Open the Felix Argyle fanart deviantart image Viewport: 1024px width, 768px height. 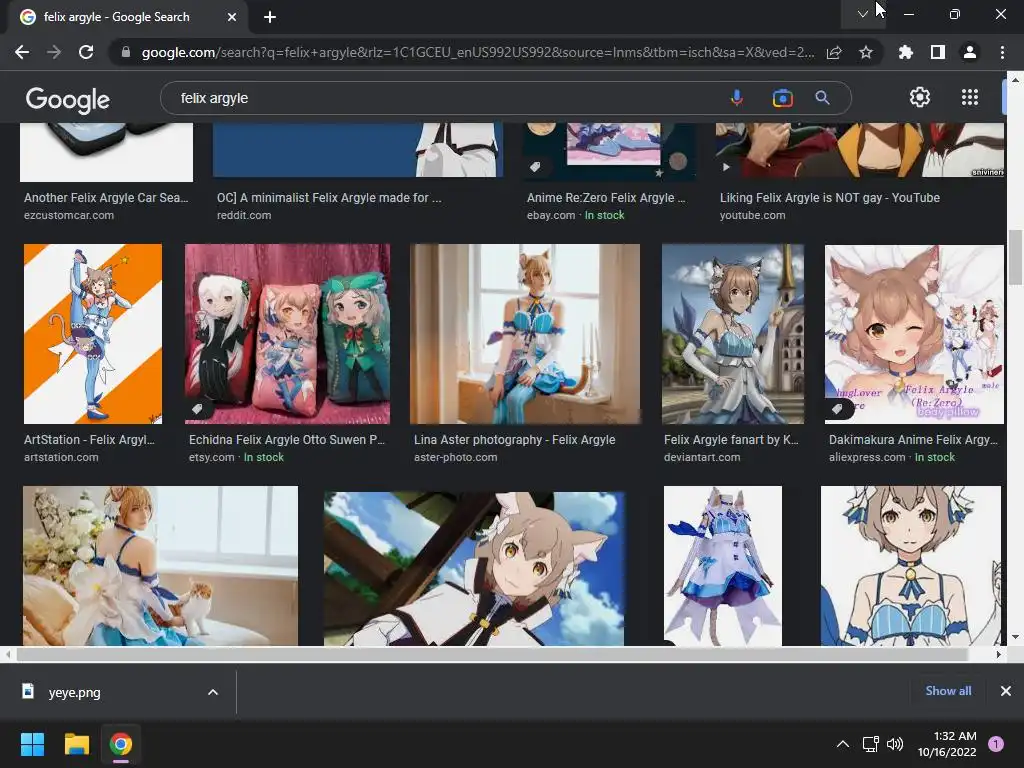tap(733, 334)
